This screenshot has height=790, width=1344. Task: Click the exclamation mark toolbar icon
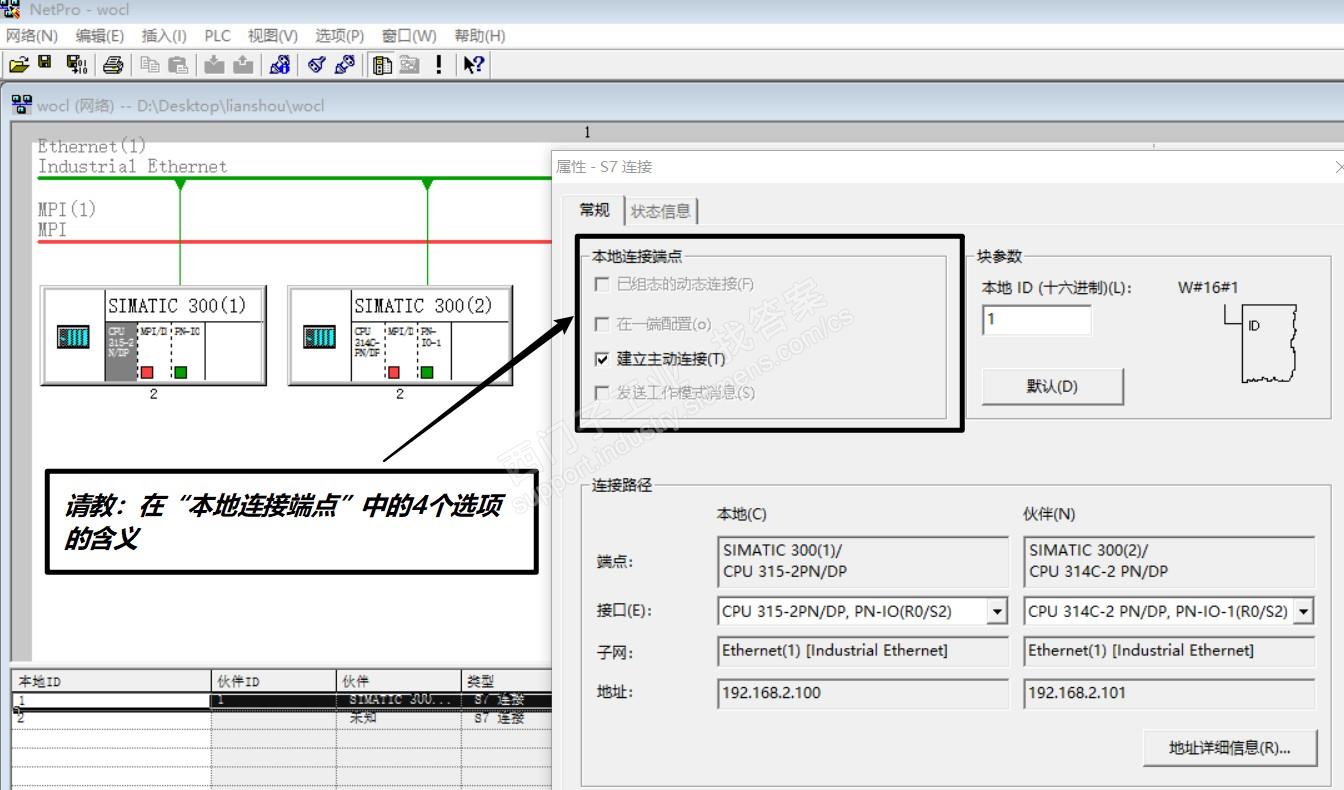click(x=438, y=65)
